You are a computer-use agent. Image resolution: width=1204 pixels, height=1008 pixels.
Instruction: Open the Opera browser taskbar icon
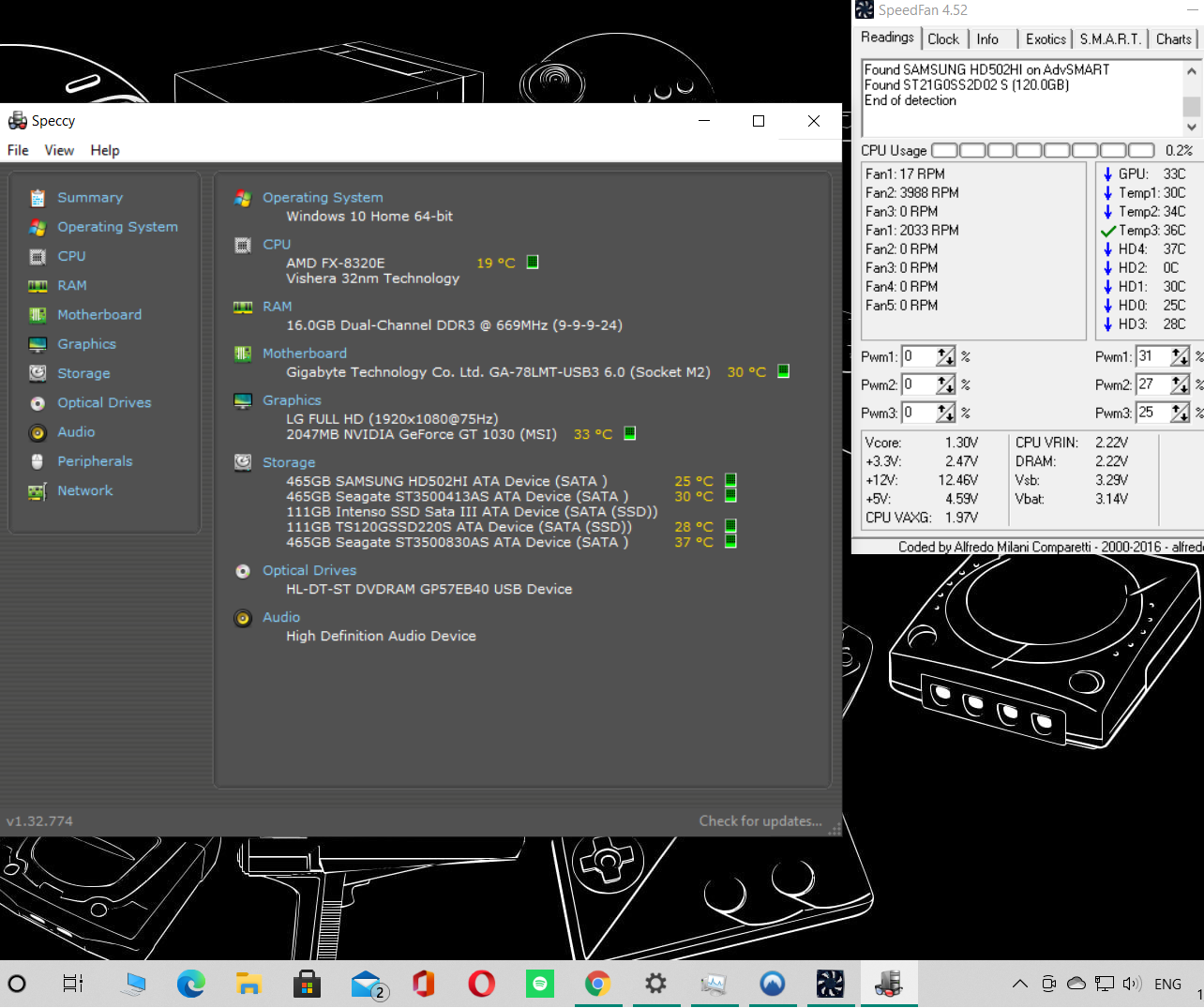[482, 984]
